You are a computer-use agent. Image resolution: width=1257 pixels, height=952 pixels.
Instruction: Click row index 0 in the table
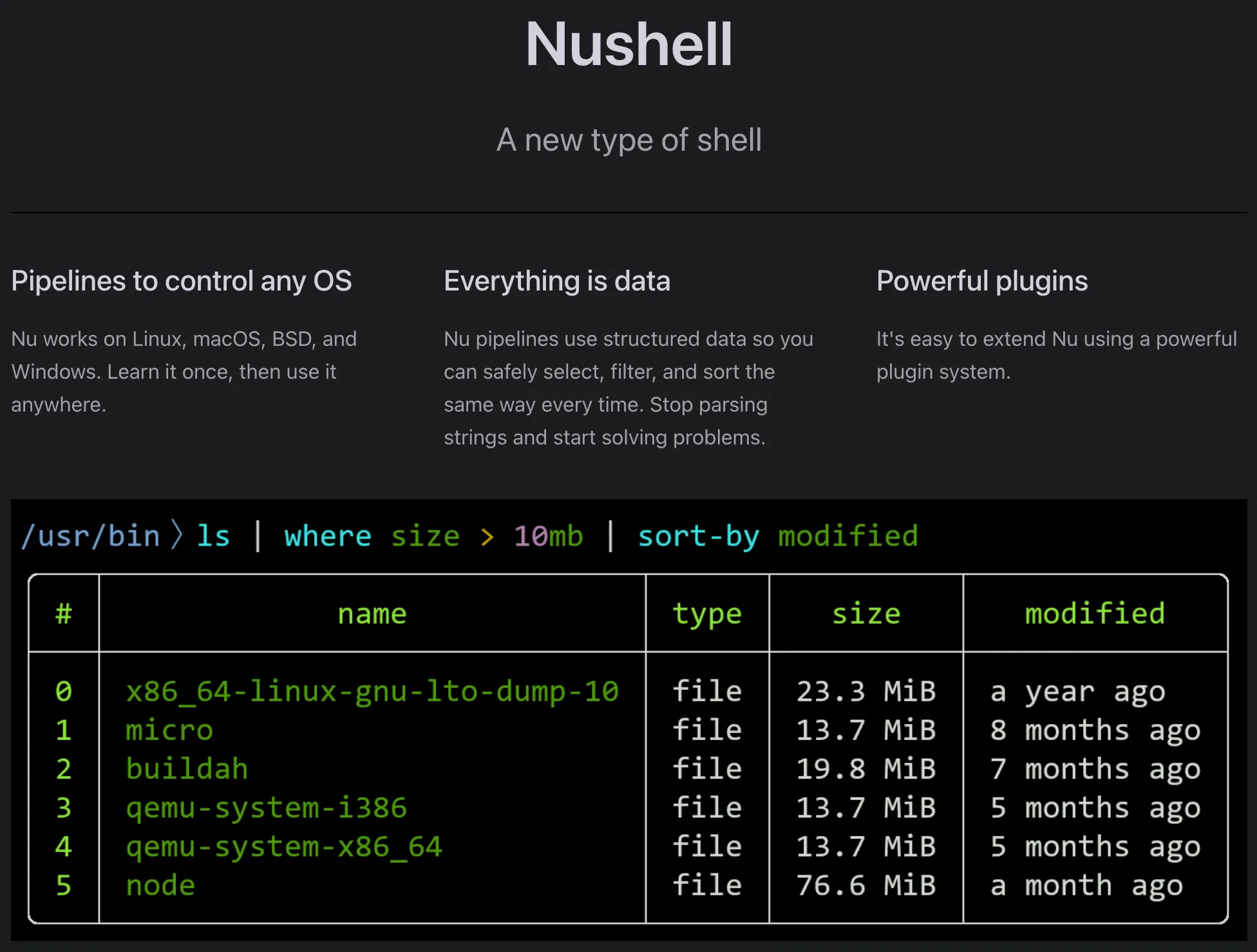64,691
